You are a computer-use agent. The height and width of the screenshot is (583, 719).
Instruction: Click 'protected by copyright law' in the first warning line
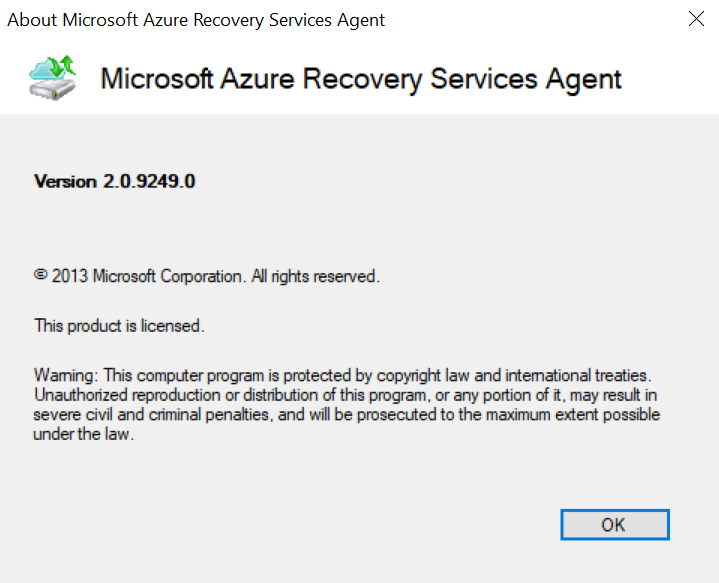coord(376,375)
